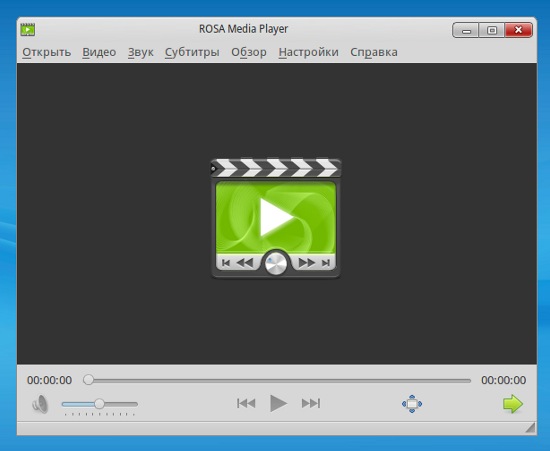Open the Видео menu
The height and width of the screenshot is (451, 550).
click(99, 52)
